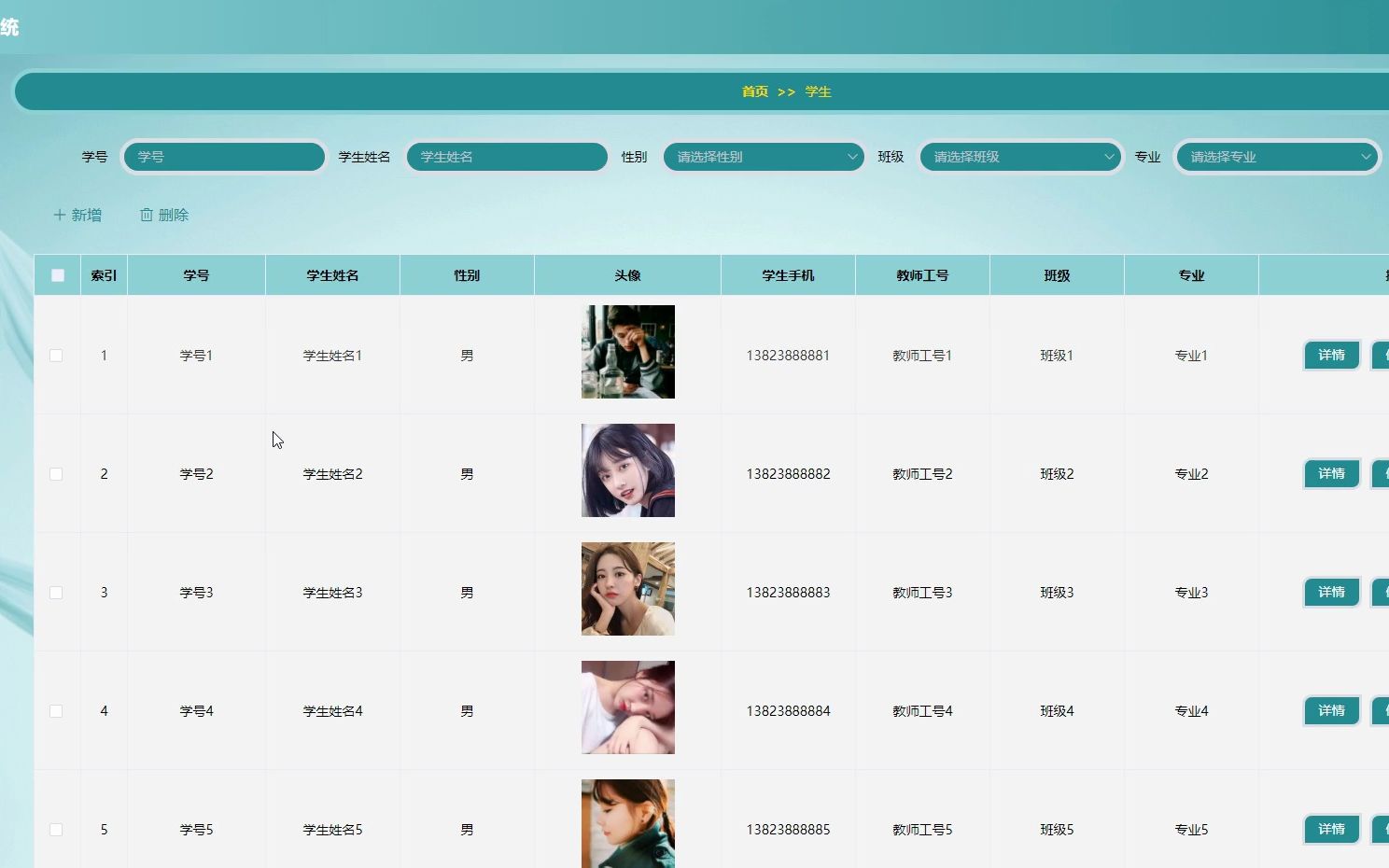The height and width of the screenshot is (868, 1389).
Task: Toggle the select-all checkbox in table header
Action: click(58, 275)
